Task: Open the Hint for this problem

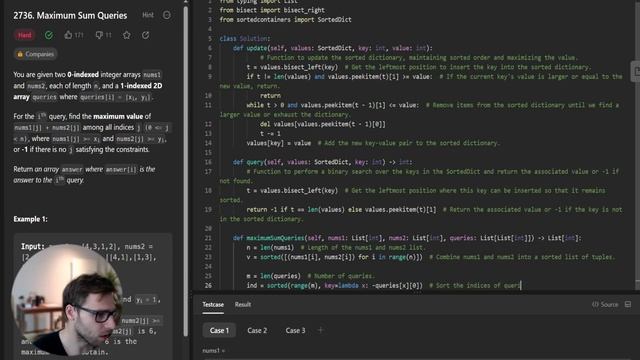Action: tap(148, 15)
